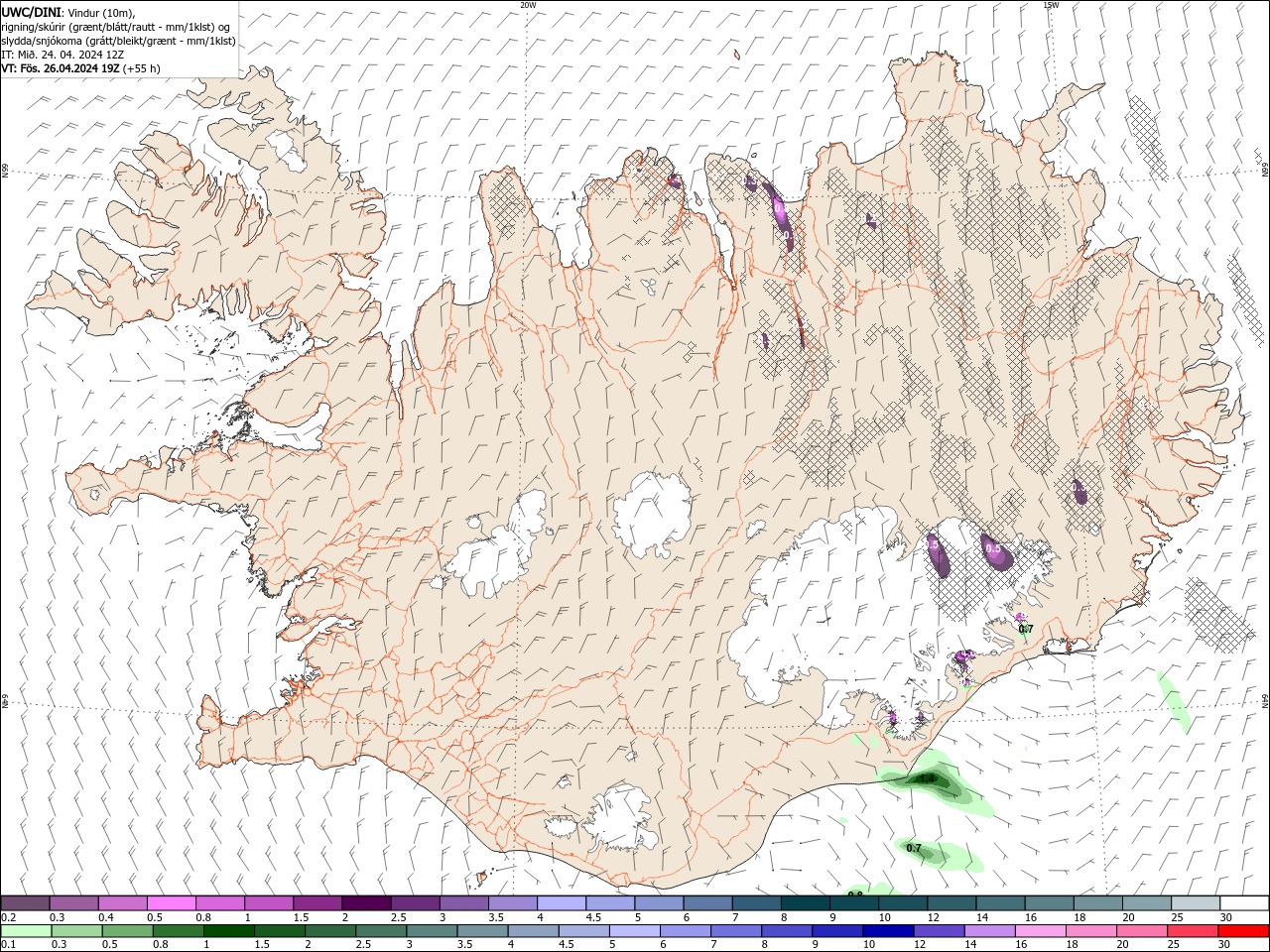Select the green swatch labeled 0.5 in the lower legend
The height and width of the screenshot is (952, 1270).
pyautogui.click(x=127, y=931)
